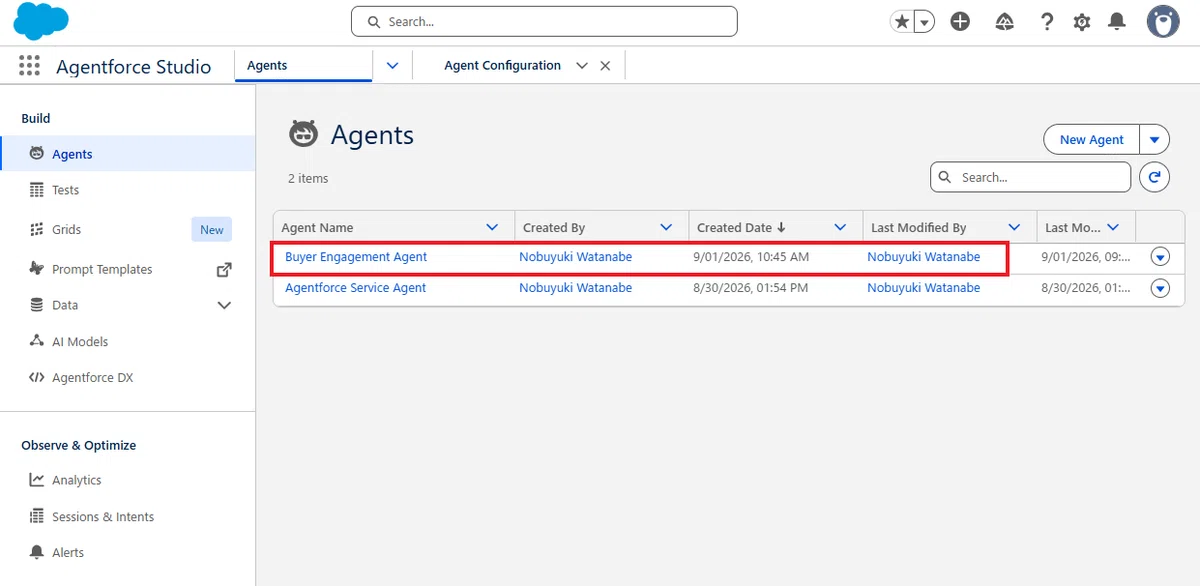Screen dimensions: 1200x586
Task: Open the user avatar profile menu
Action: coord(1162,21)
